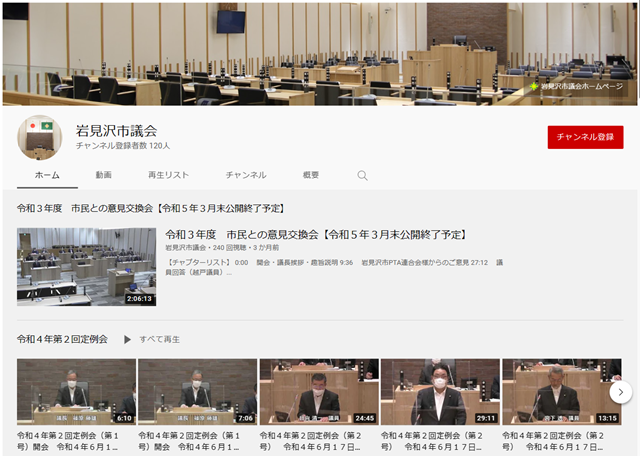This screenshot has height=456, width=640.
Task: Subscribe using the red チャンネル登録 button
Action: coord(585,137)
